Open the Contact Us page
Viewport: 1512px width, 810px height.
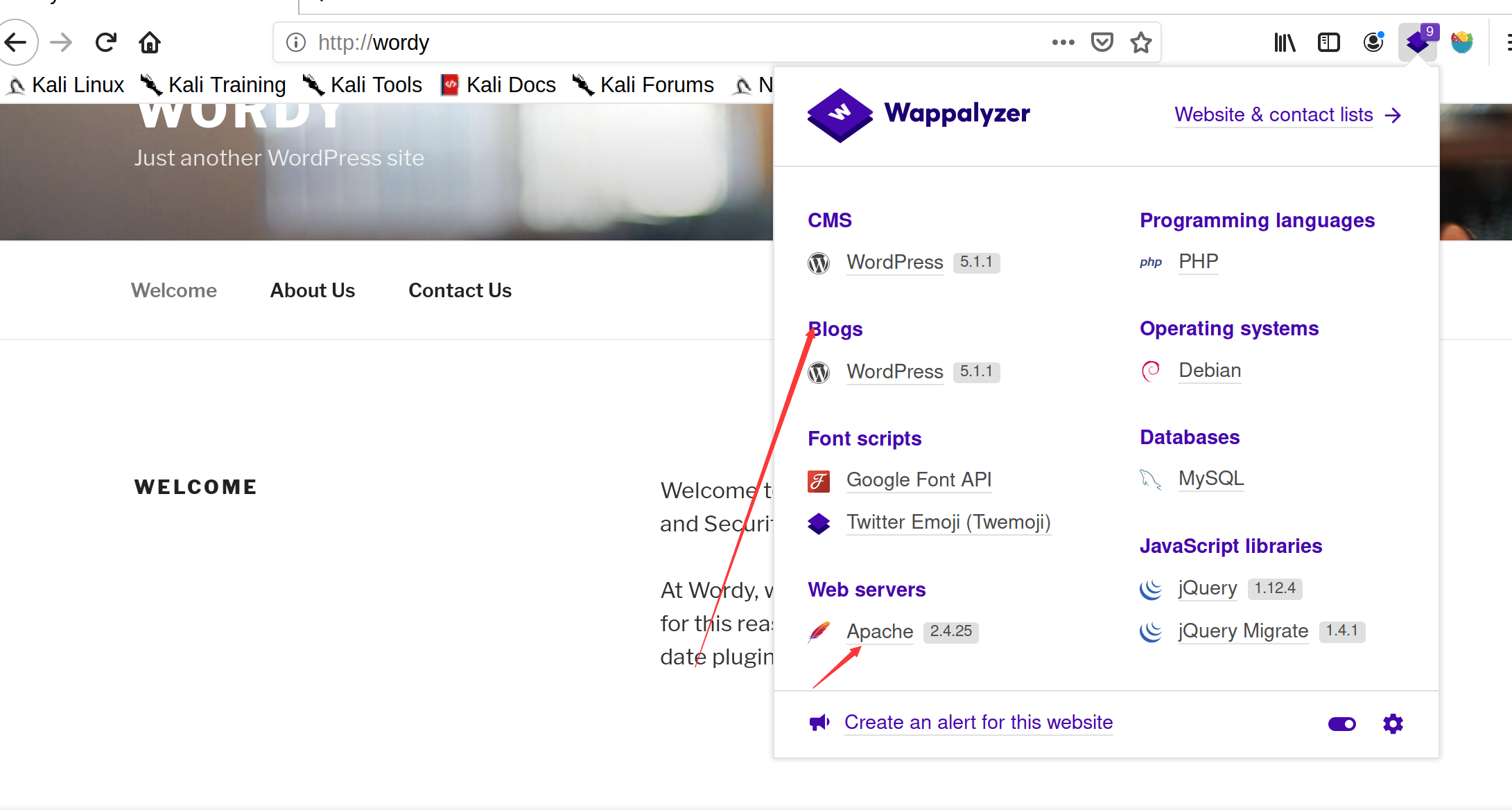[460, 290]
